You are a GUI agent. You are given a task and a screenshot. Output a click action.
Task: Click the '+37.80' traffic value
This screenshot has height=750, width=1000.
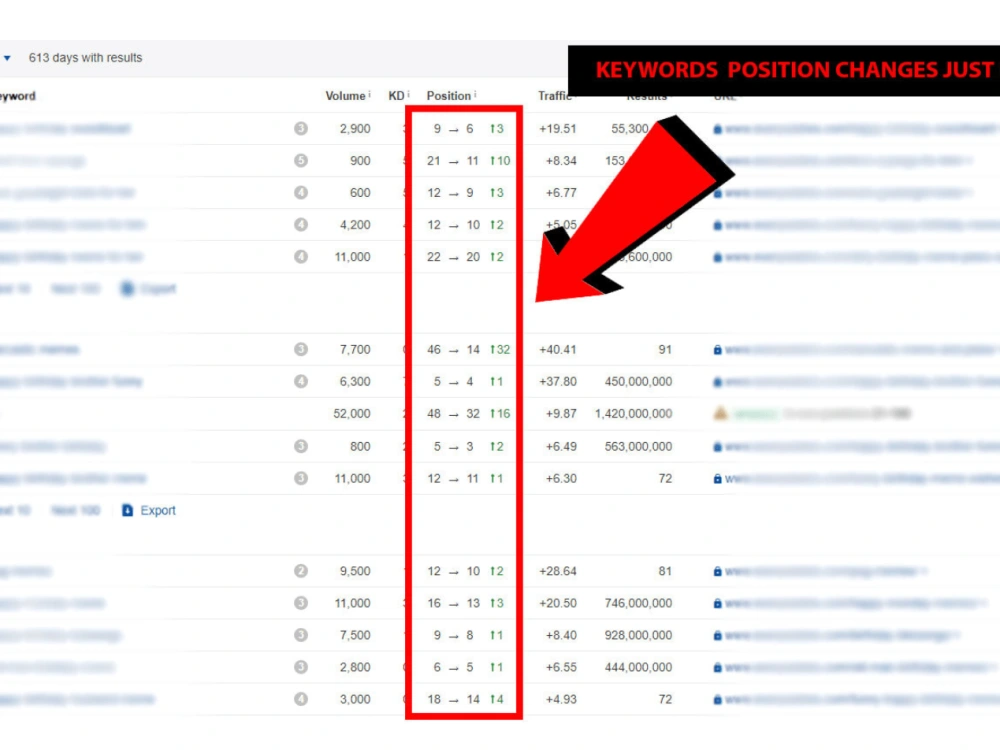click(557, 381)
